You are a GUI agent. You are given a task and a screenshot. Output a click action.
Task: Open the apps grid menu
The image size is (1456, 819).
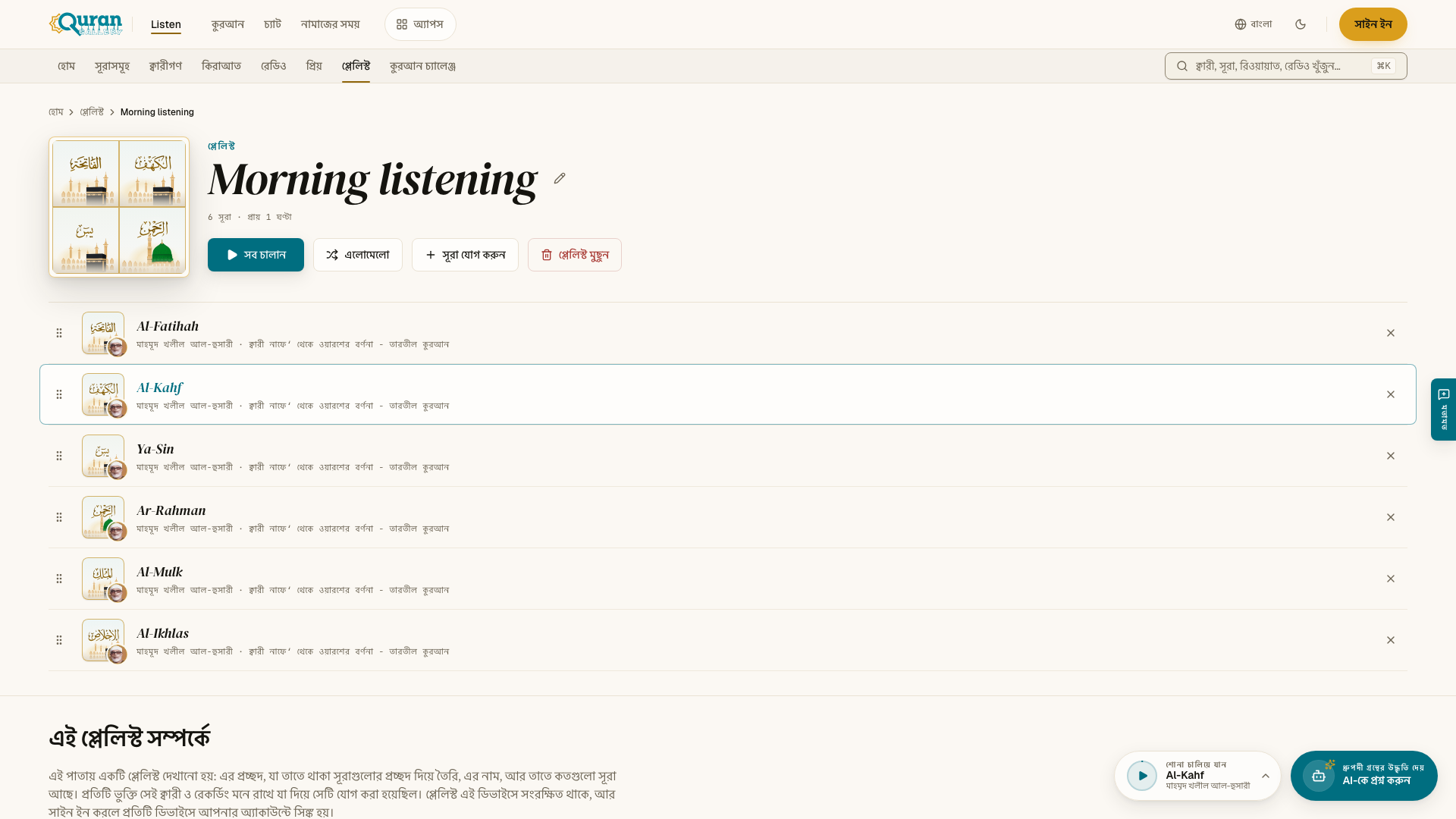click(420, 24)
